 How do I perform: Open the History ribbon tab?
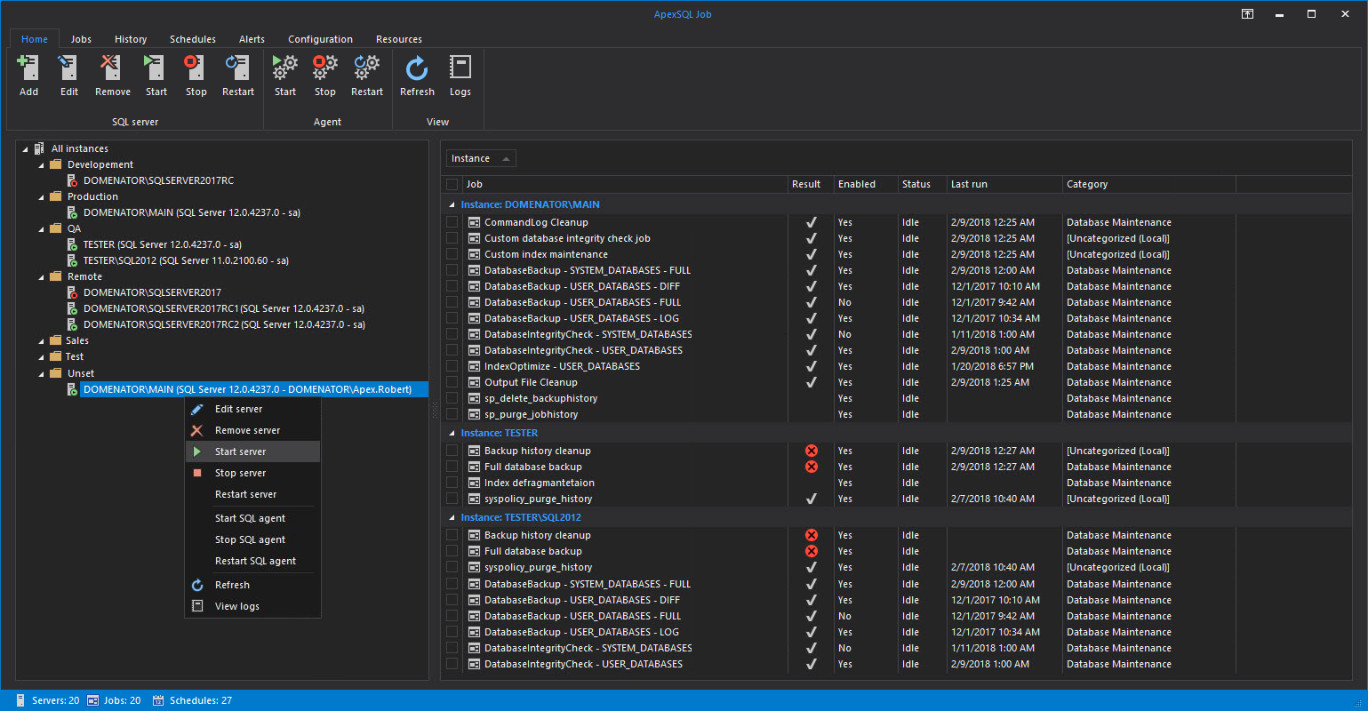pos(131,39)
